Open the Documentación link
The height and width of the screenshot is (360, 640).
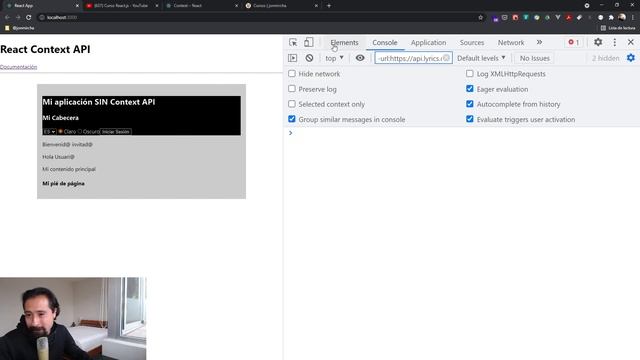coord(18,67)
